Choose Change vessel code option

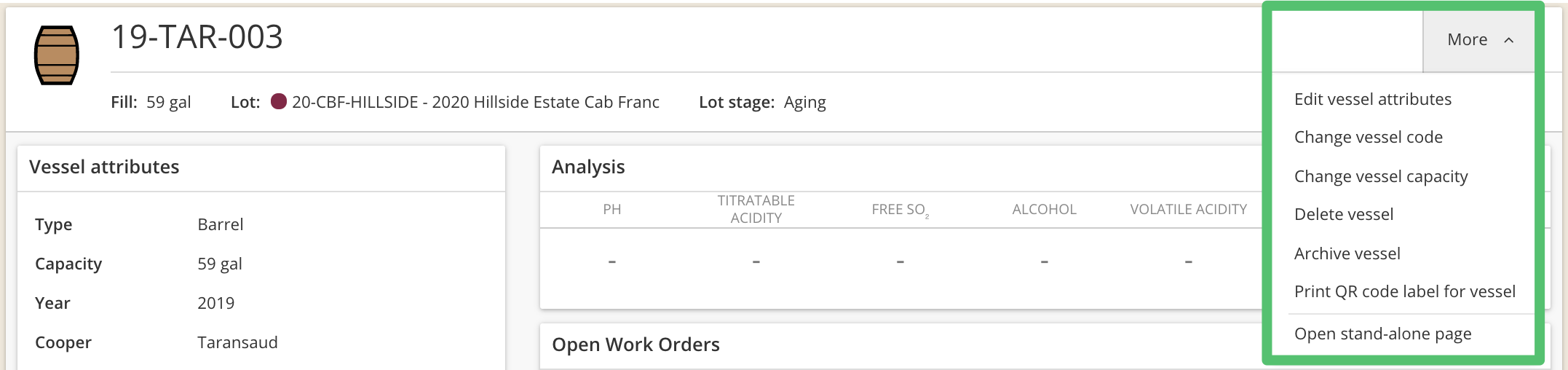pyautogui.click(x=1369, y=137)
